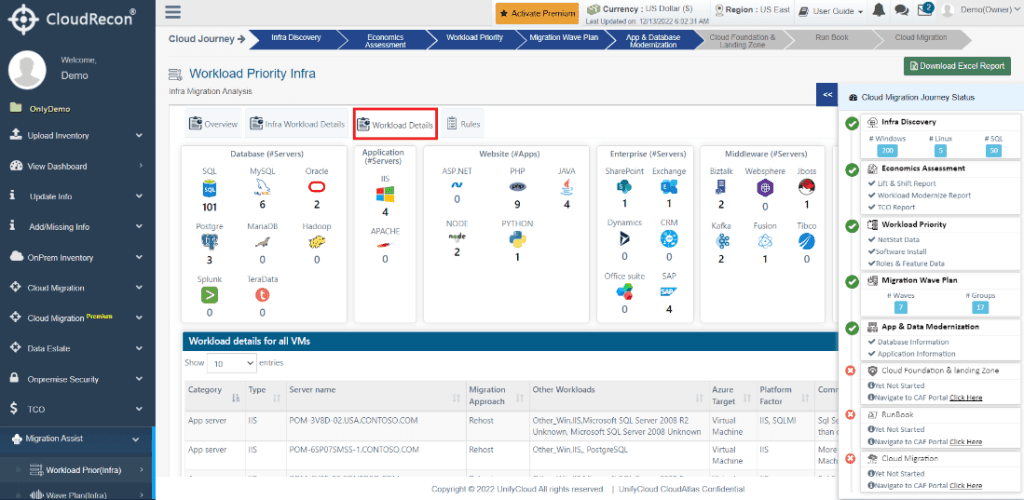1024x500 pixels.
Task: Open the Rules tab
Action: click(x=462, y=123)
